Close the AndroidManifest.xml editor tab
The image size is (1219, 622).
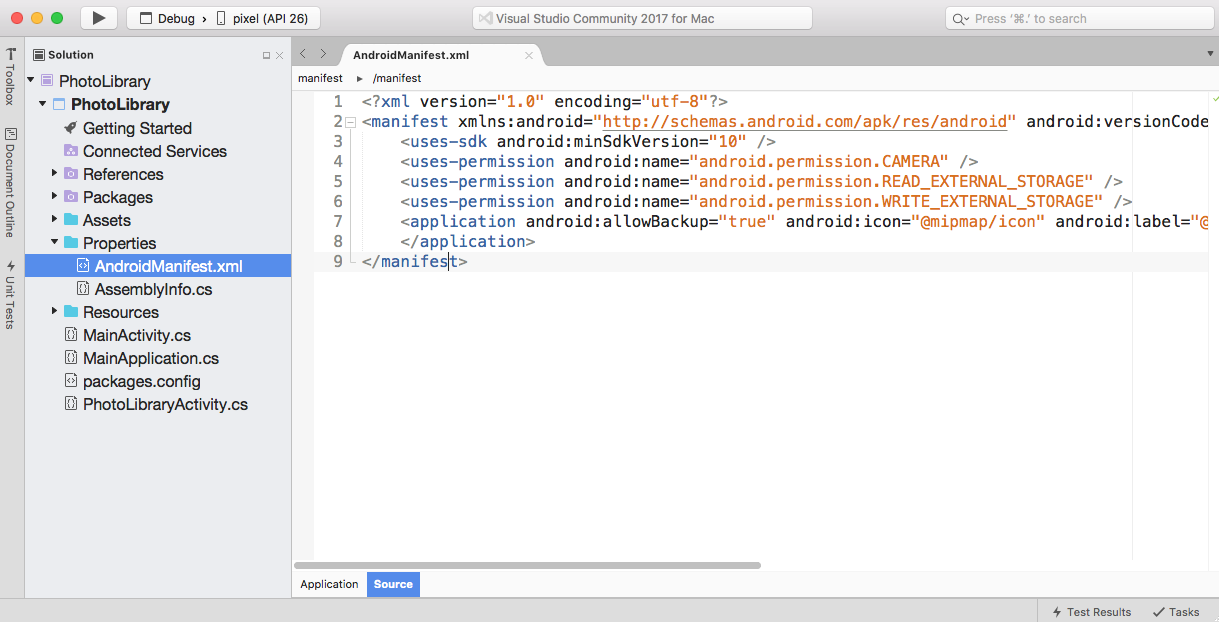click(x=529, y=56)
